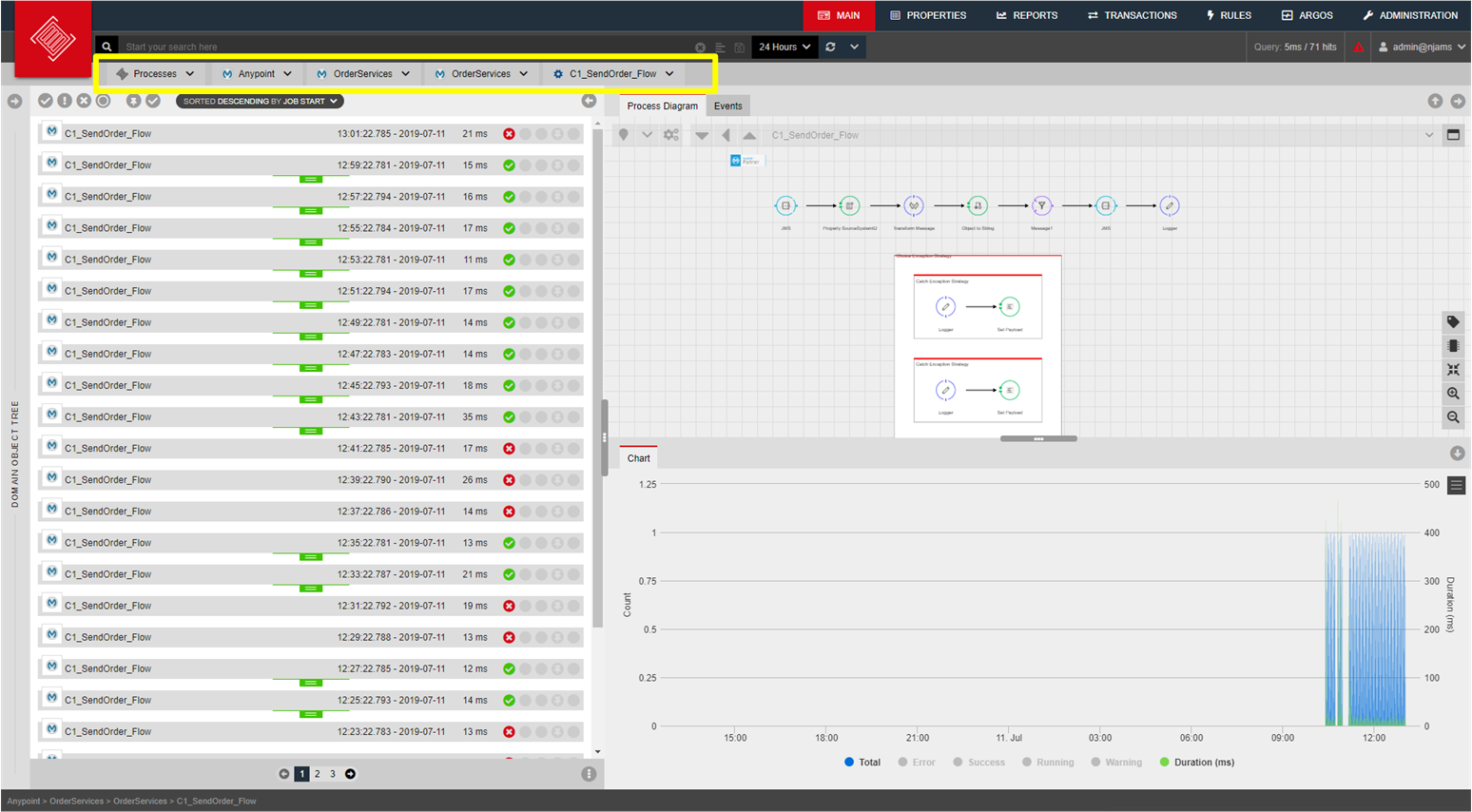The height and width of the screenshot is (812, 1472).
Task: Clear the search field with X icon
Action: click(x=701, y=48)
